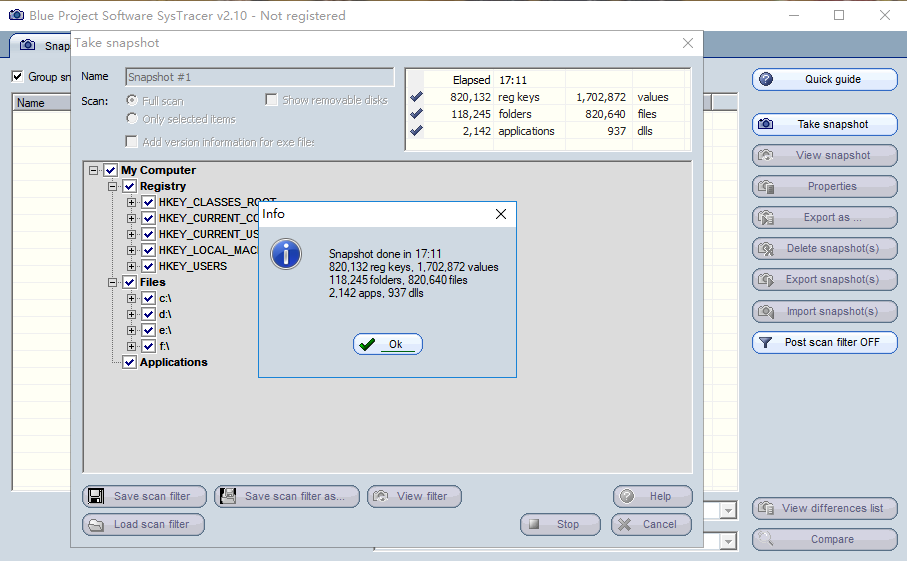The image size is (907, 561).
Task: Expand the c:\ drive node
Action: [x=131, y=298]
